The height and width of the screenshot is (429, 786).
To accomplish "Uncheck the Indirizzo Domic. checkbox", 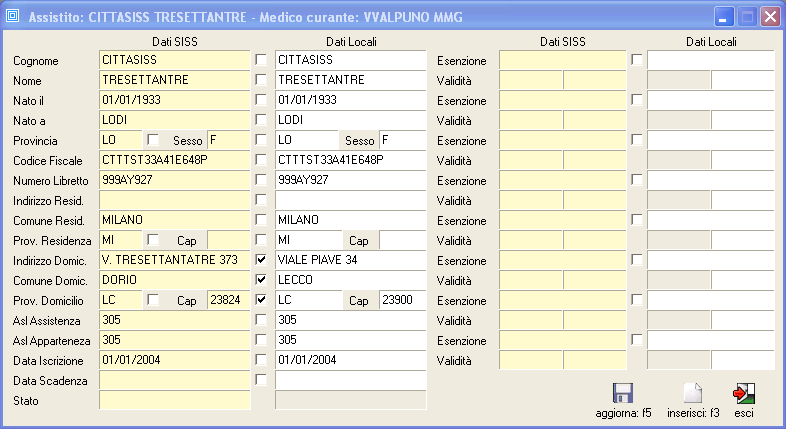I will 261,260.
